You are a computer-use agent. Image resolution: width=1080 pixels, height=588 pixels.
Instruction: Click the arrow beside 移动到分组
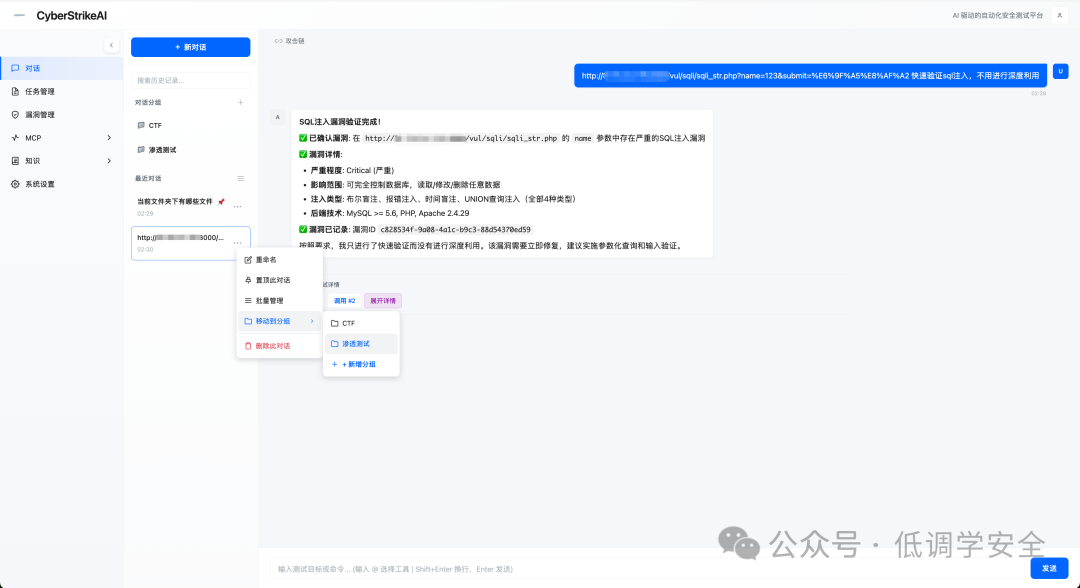pos(312,321)
